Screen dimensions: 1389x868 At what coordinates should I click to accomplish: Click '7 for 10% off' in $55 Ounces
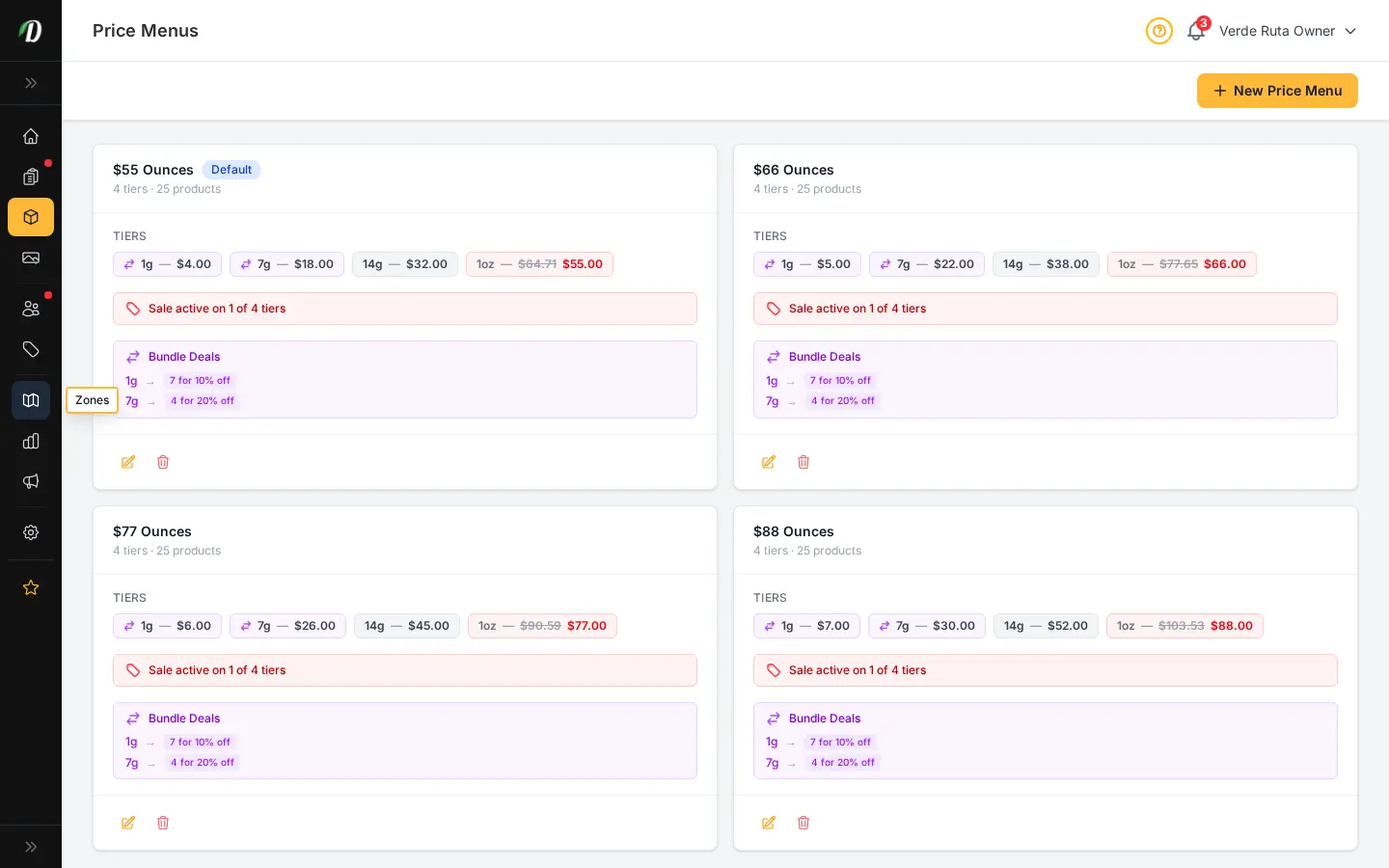[200, 381]
